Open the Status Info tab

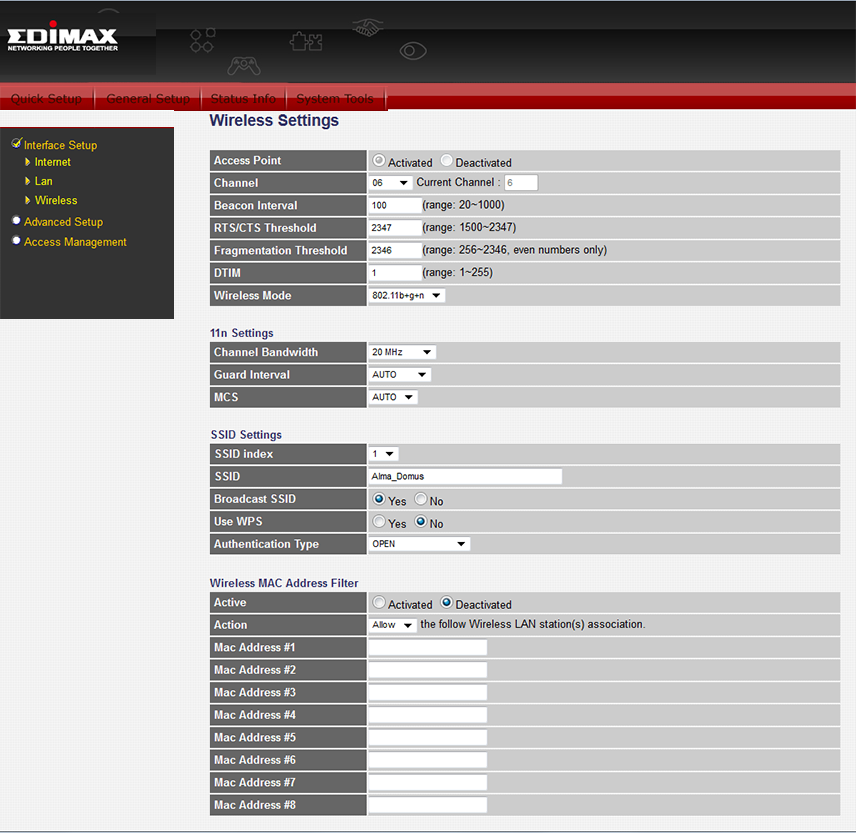coord(243,99)
